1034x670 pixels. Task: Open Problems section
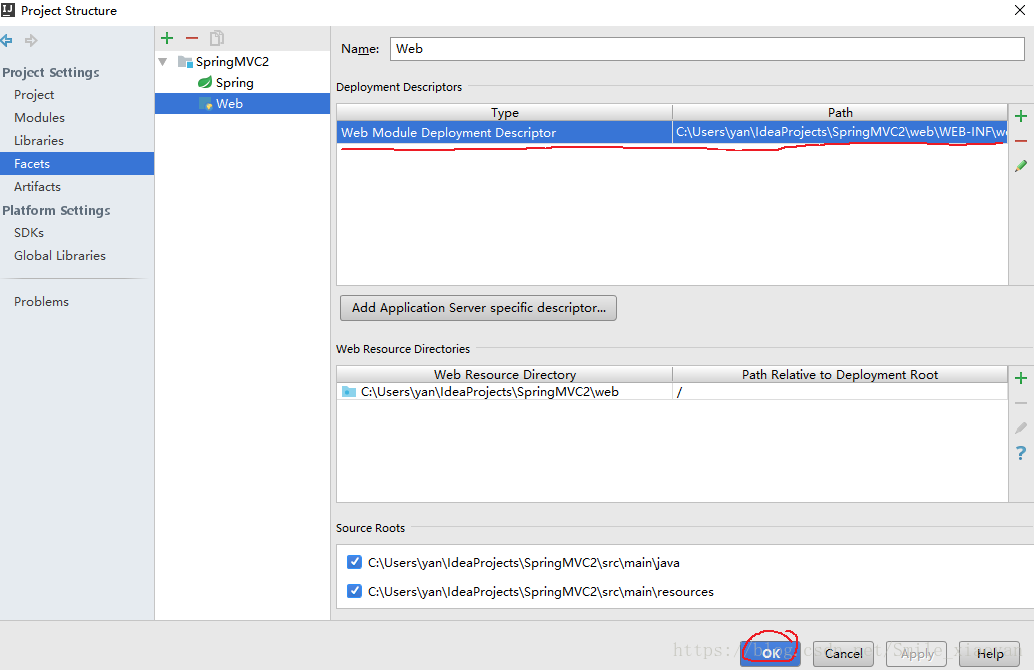(42, 301)
